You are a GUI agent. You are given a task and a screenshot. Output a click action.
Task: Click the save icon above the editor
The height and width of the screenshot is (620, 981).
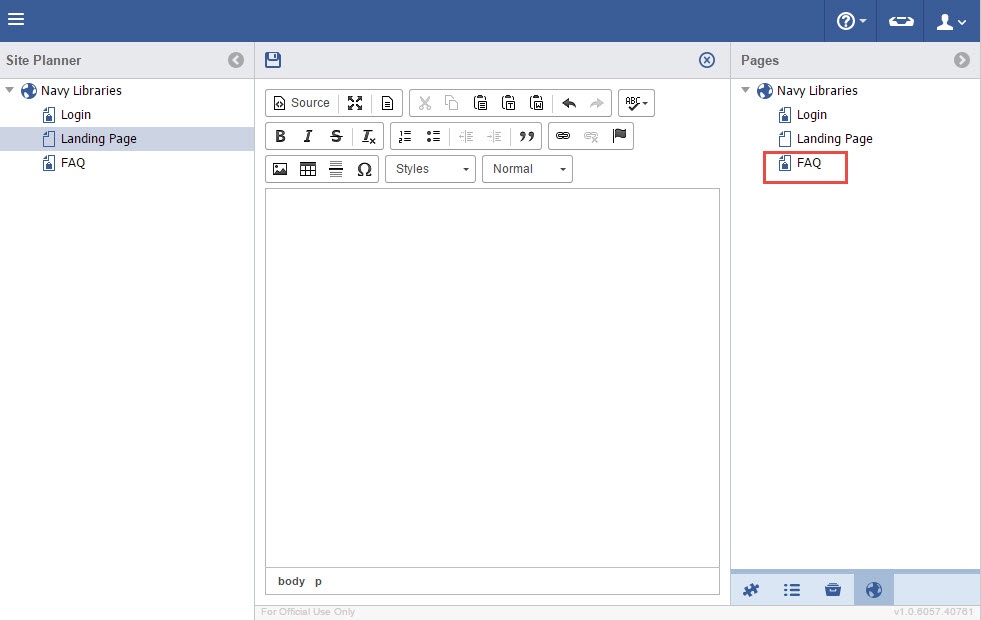pos(273,60)
